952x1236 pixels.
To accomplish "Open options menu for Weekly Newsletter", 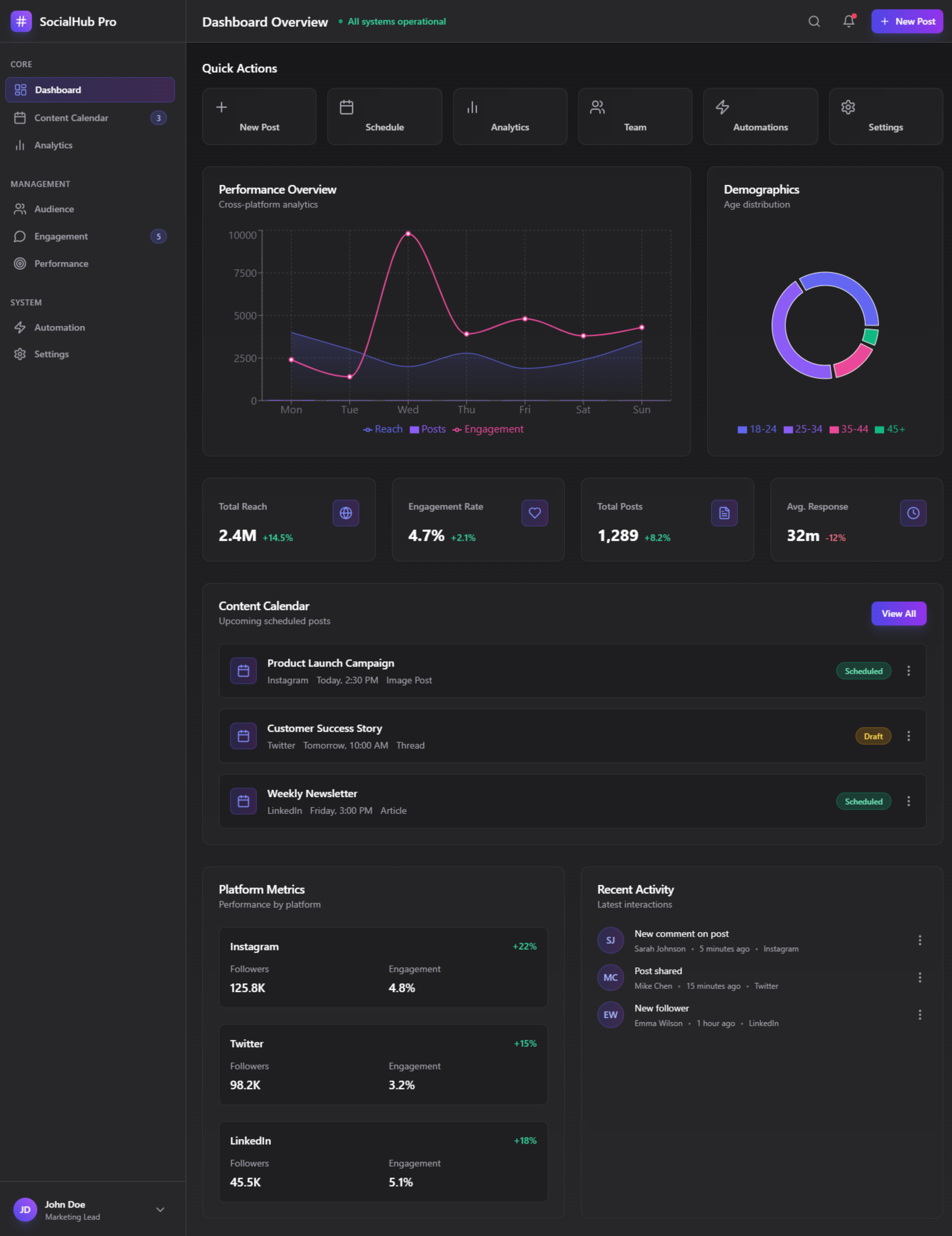I will [x=908, y=801].
